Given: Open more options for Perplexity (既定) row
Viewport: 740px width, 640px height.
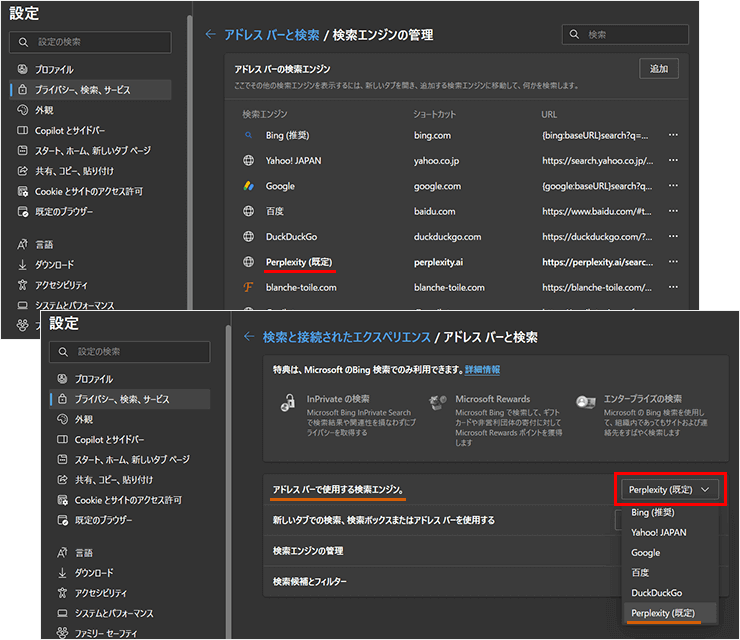Looking at the screenshot, I should pos(673,261).
